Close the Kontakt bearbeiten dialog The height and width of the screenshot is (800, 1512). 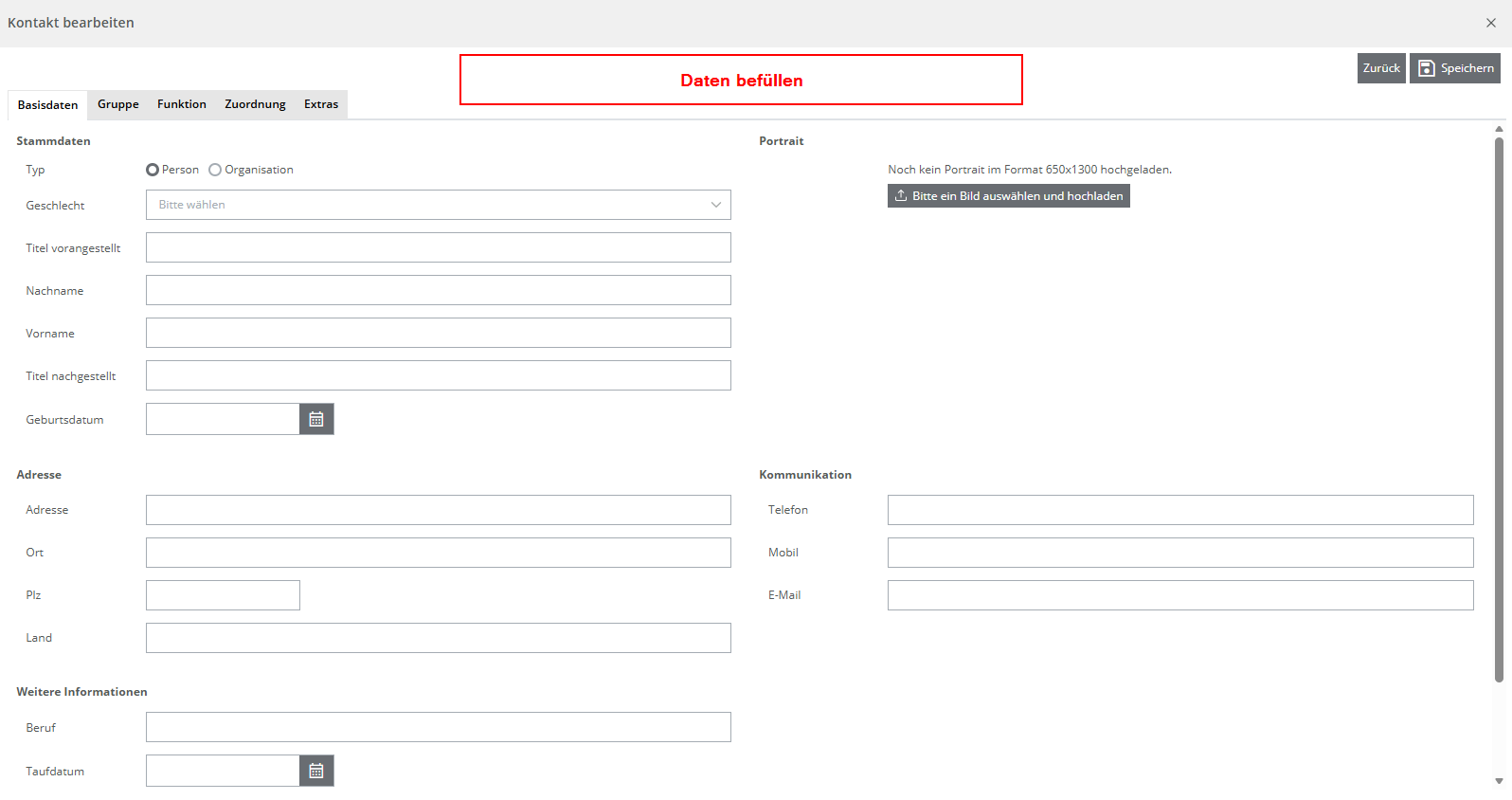click(1490, 23)
